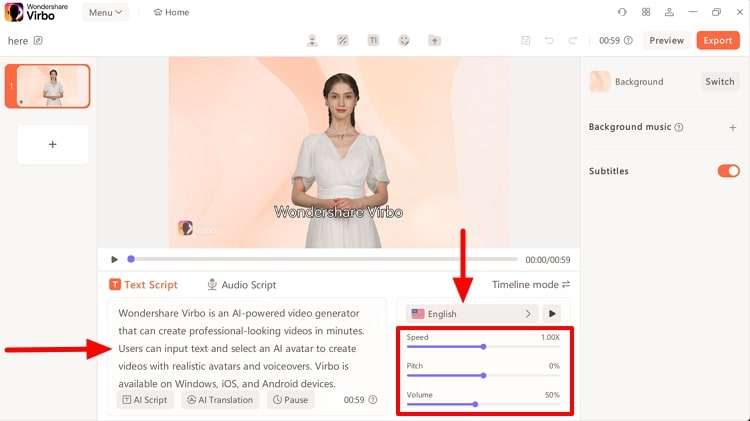Expand the English voice selector
Viewport: 750px width, 421px height.
coord(472,314)
